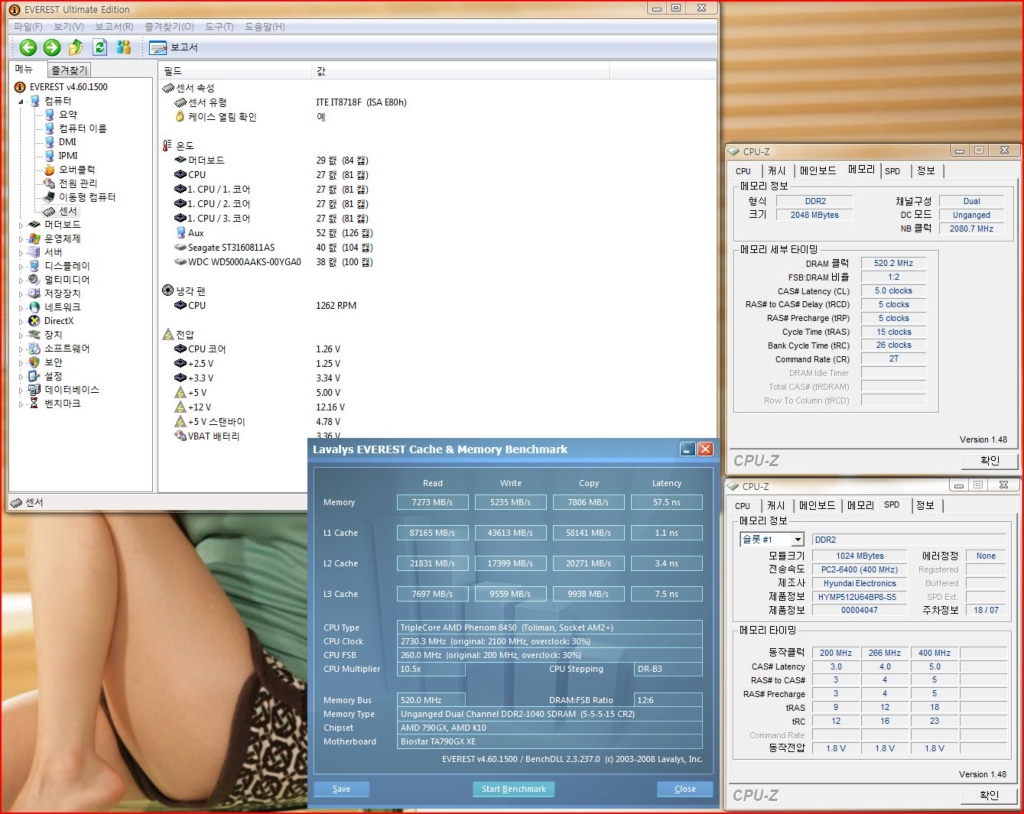The width and height of the screenshot is (1024, 814).
Task: Click 확인 button in upper CPU-Z window
Action: point(989,460)
